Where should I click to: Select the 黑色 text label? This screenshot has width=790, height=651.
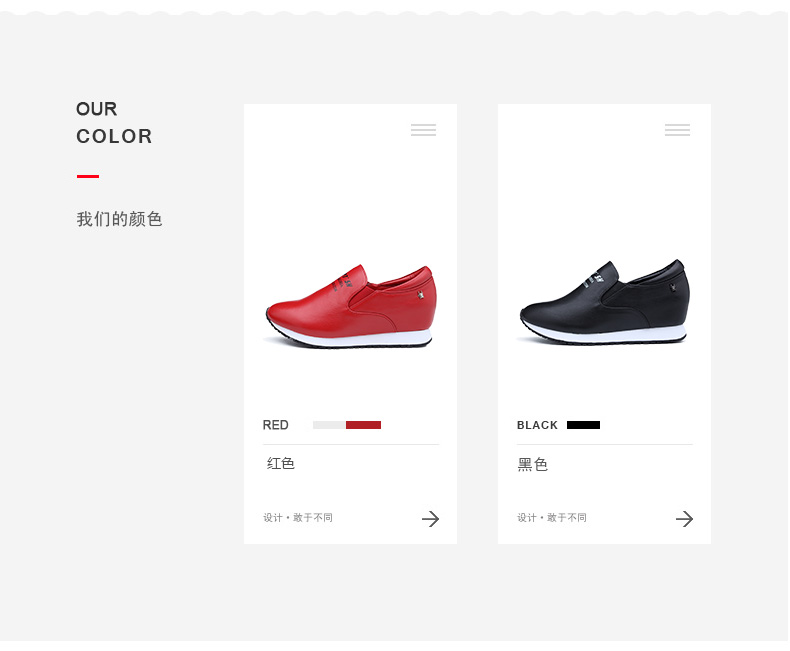[533, 464]
